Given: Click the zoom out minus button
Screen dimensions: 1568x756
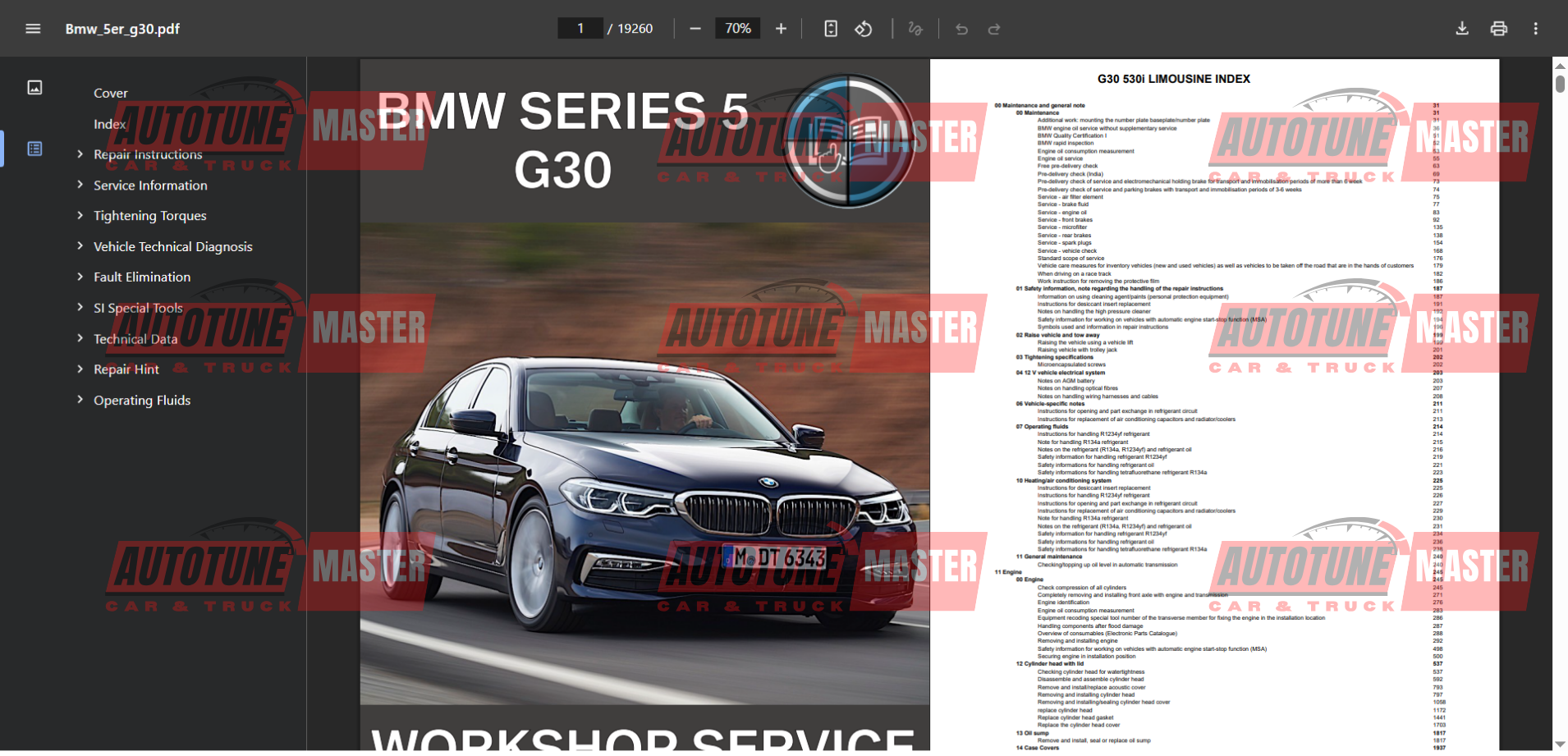Looking at the screenshot, I should click(x=695, y=29).
